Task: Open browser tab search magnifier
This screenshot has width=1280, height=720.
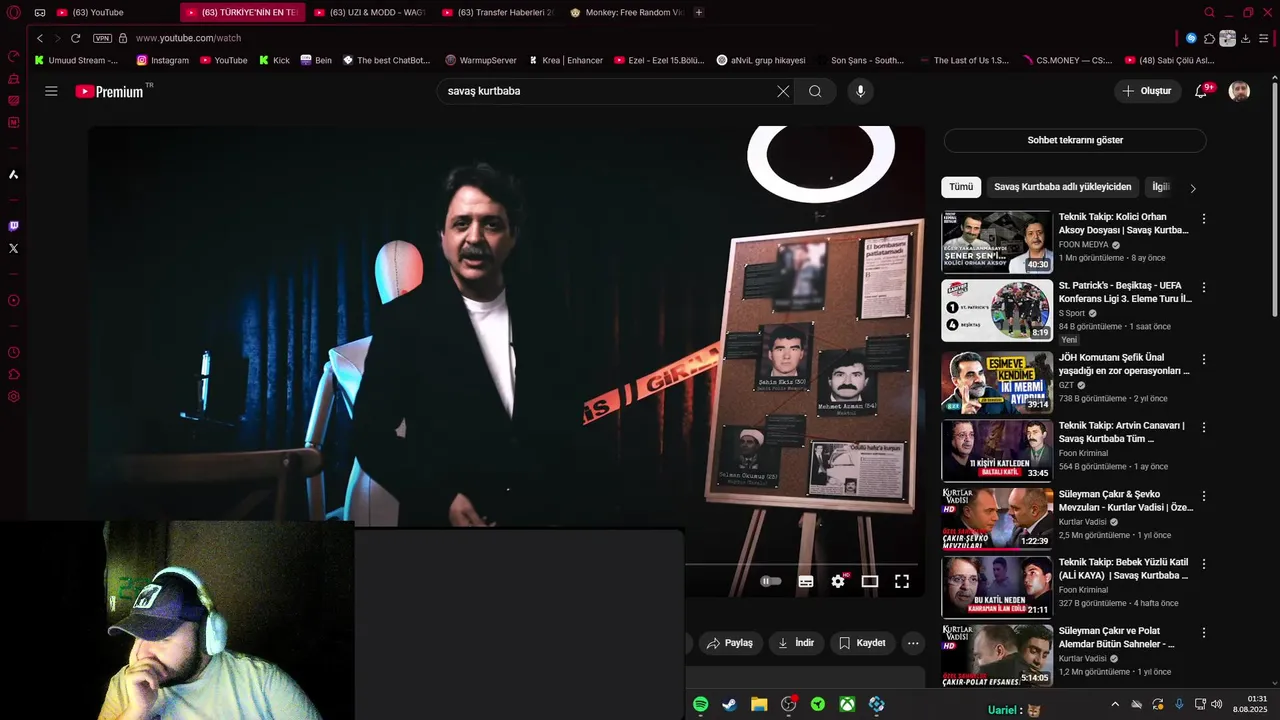Action: 1209,13
